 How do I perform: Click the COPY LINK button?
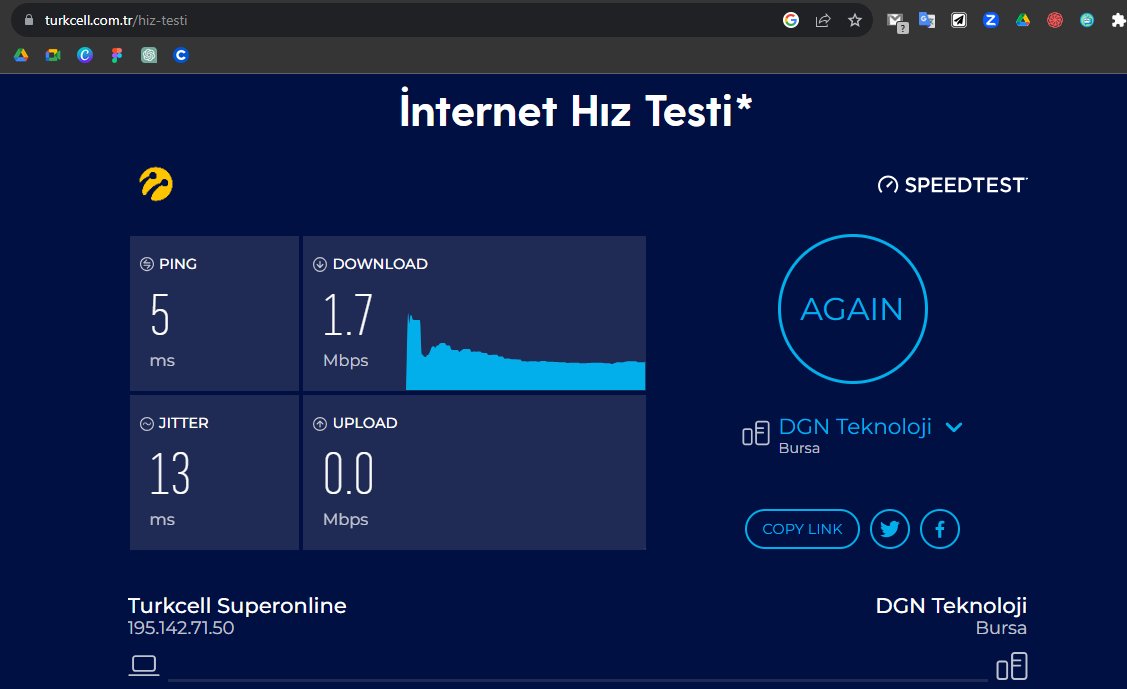pyautogui.click(x=802, y=529)
